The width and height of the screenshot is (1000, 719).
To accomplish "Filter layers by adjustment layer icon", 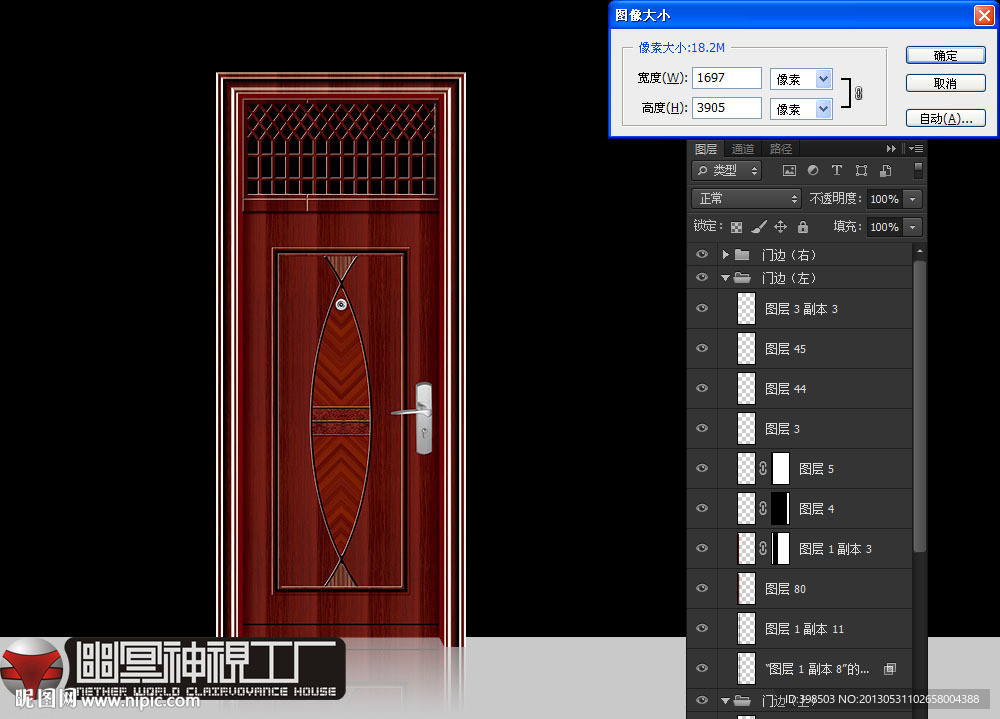I will 813,170.
